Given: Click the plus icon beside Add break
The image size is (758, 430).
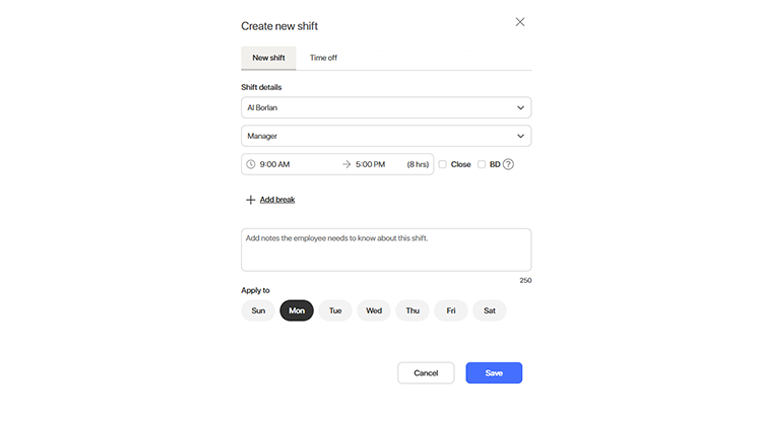Looking at the screenshot, I should coord(251,200).
